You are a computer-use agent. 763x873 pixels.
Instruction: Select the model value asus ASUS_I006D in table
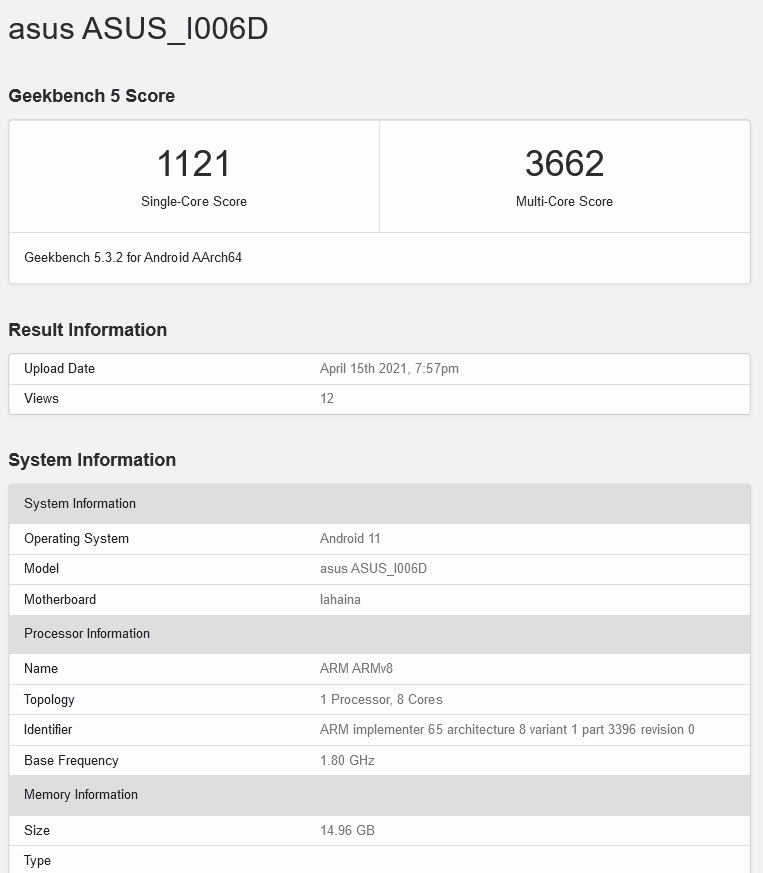tap(373, 569)
